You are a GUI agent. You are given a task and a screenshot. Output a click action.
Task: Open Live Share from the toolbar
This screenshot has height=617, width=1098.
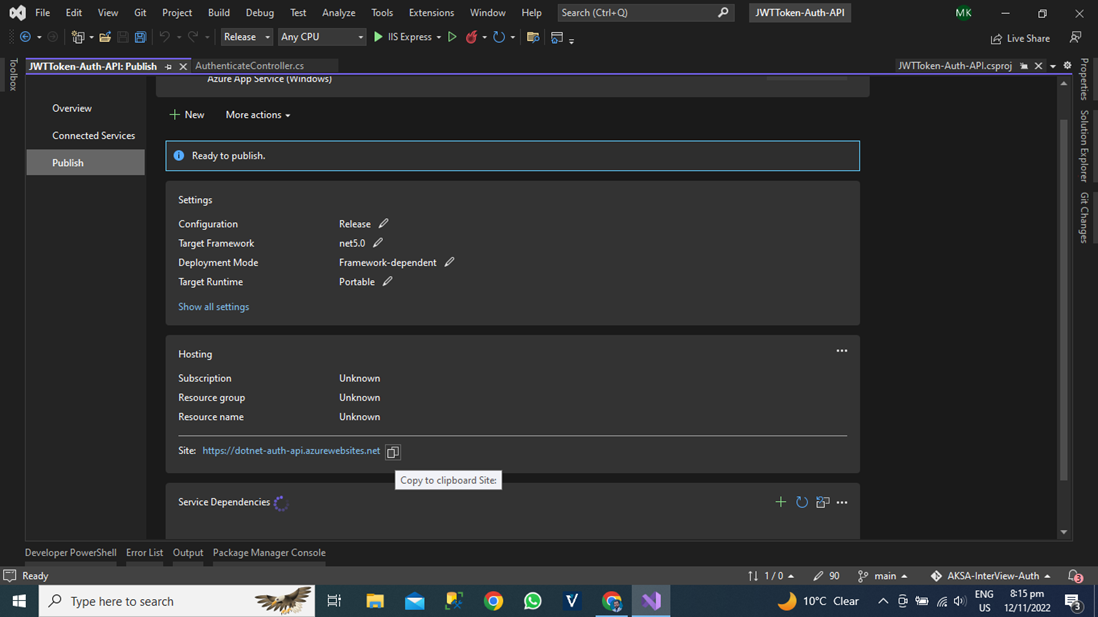click(x=1020, y=38)
